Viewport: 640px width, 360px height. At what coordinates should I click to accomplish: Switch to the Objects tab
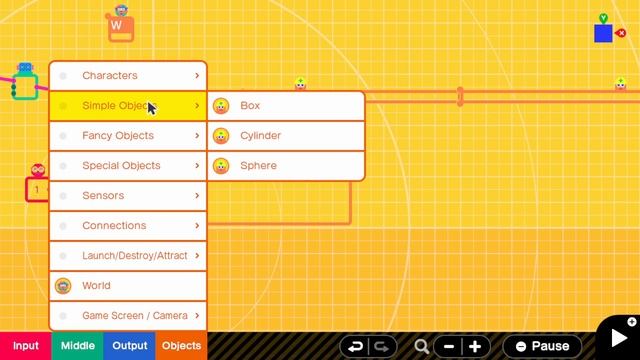[181, 346]
